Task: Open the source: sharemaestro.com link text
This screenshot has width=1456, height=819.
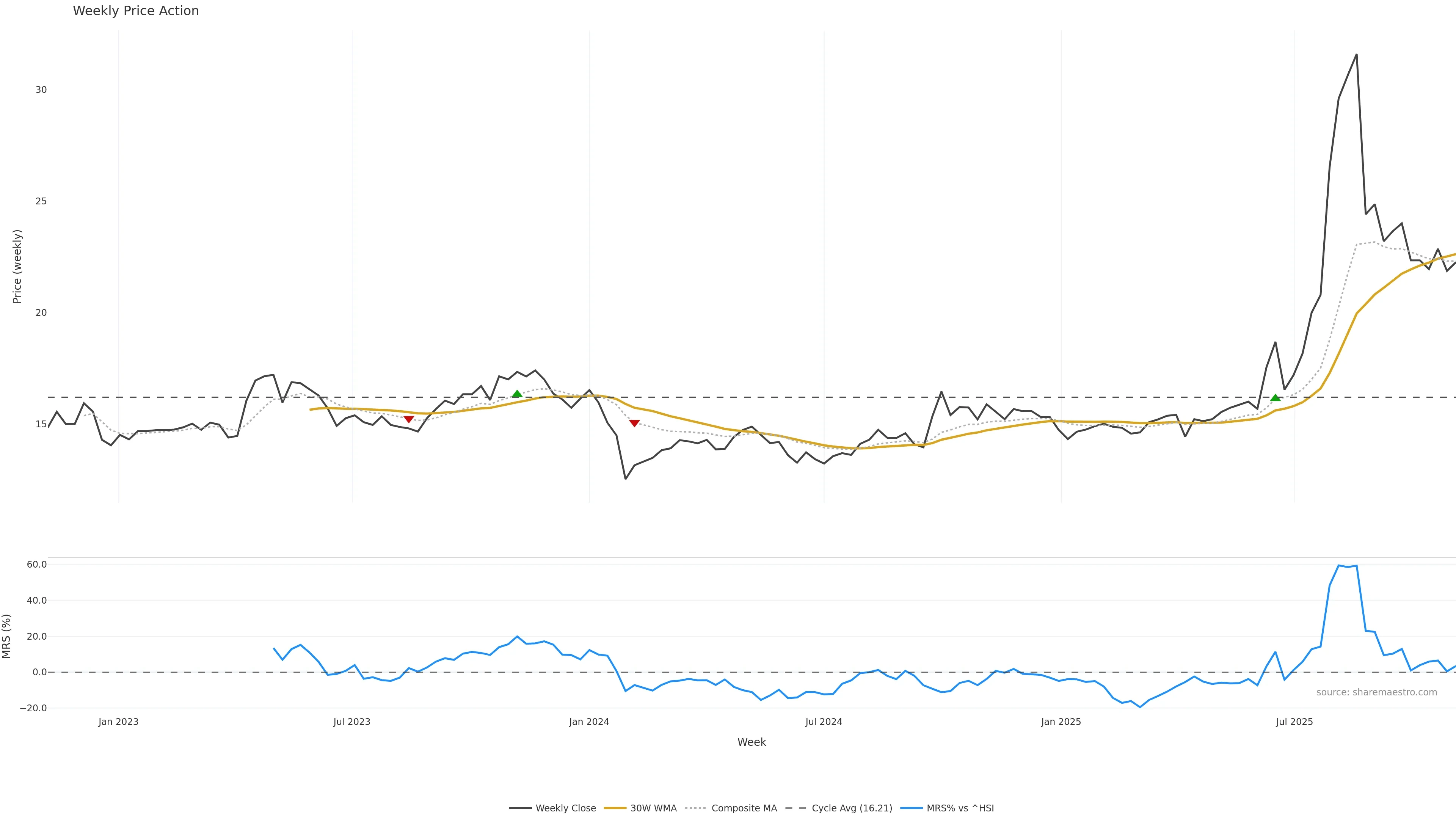Action: [x=1376, y=692]
